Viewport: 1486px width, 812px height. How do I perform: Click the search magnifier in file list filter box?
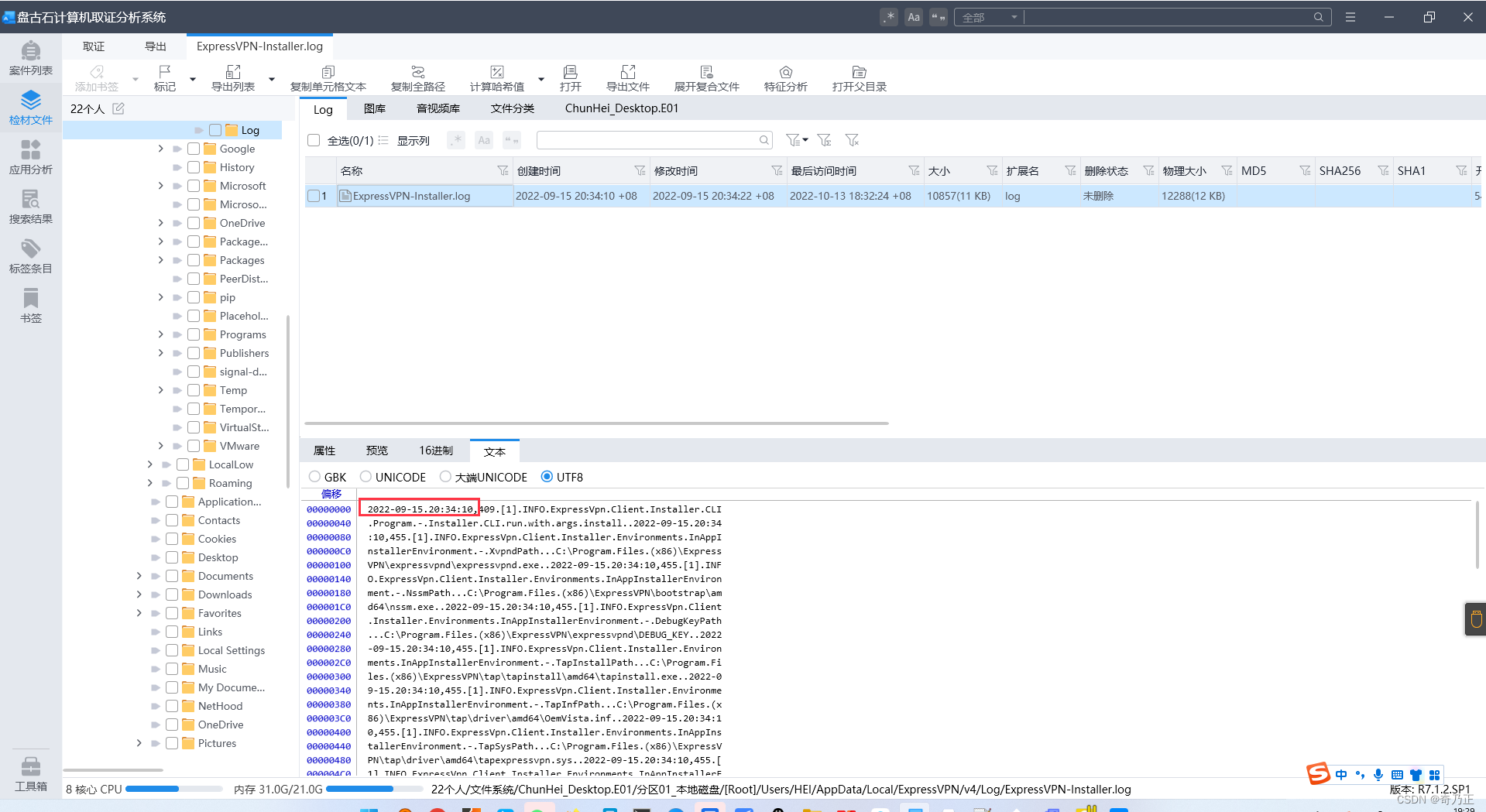[x=764, y=140]
